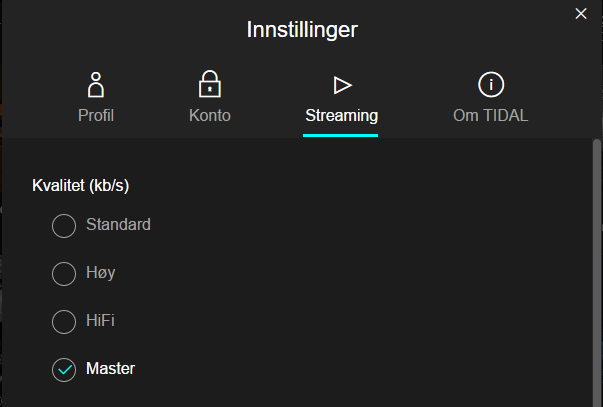
Task: Select the Standard quality radio button
Action: (x=64, y=226)
